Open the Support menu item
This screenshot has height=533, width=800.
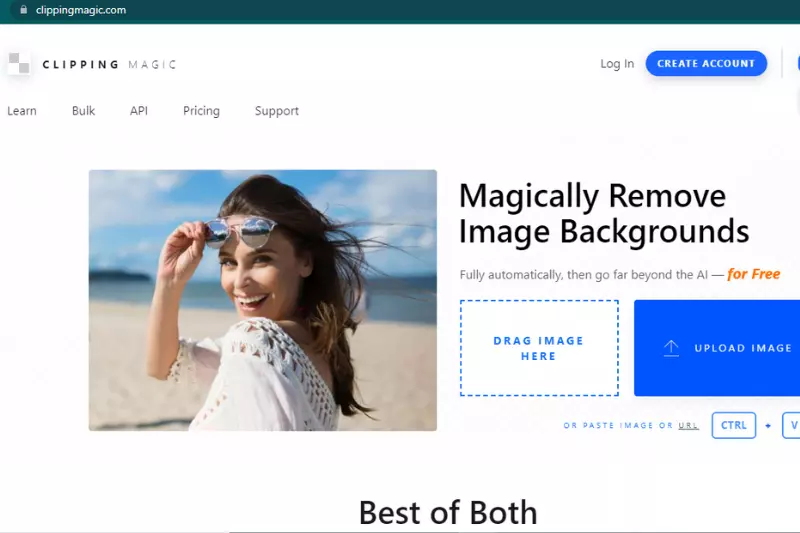point(277,111)
